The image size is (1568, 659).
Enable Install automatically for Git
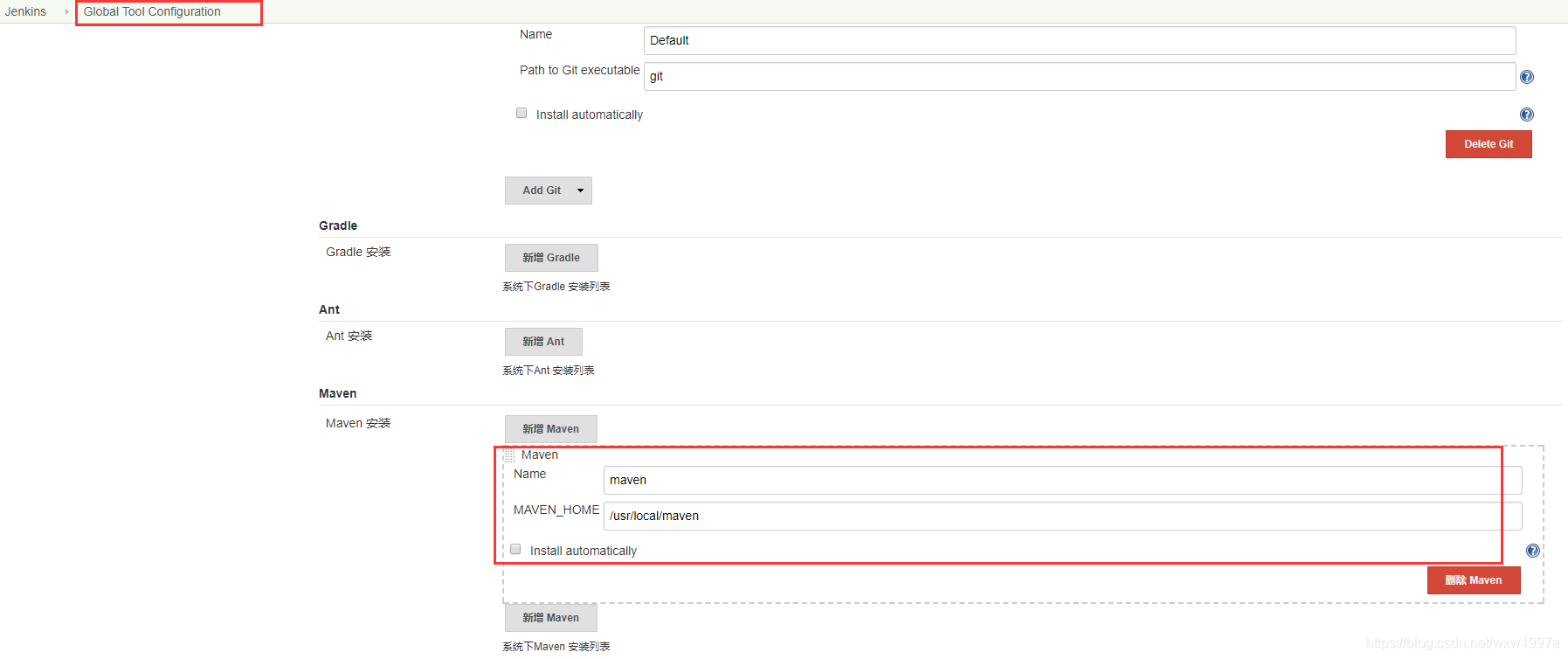click(522, 113)
